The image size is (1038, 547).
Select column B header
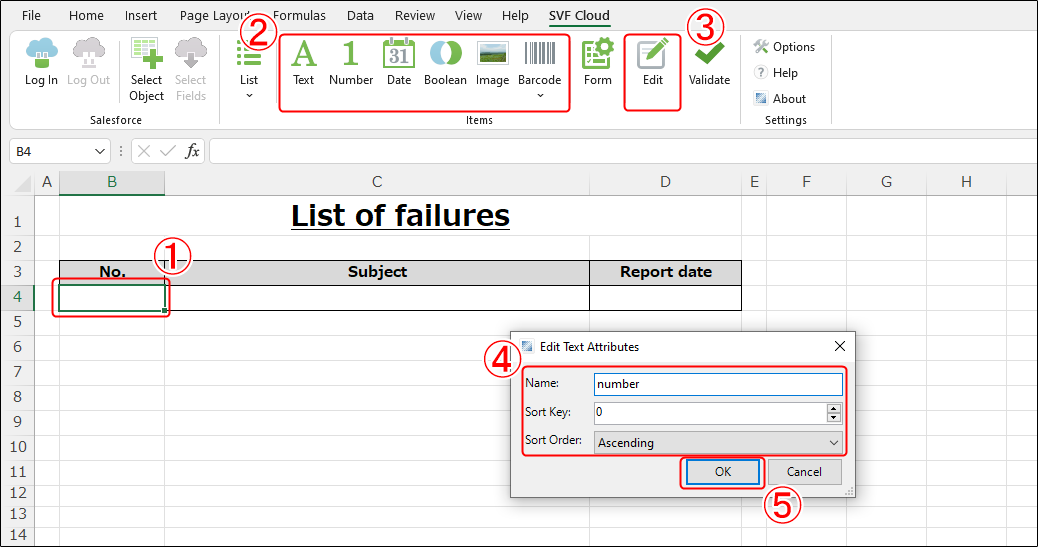point(112,182)
